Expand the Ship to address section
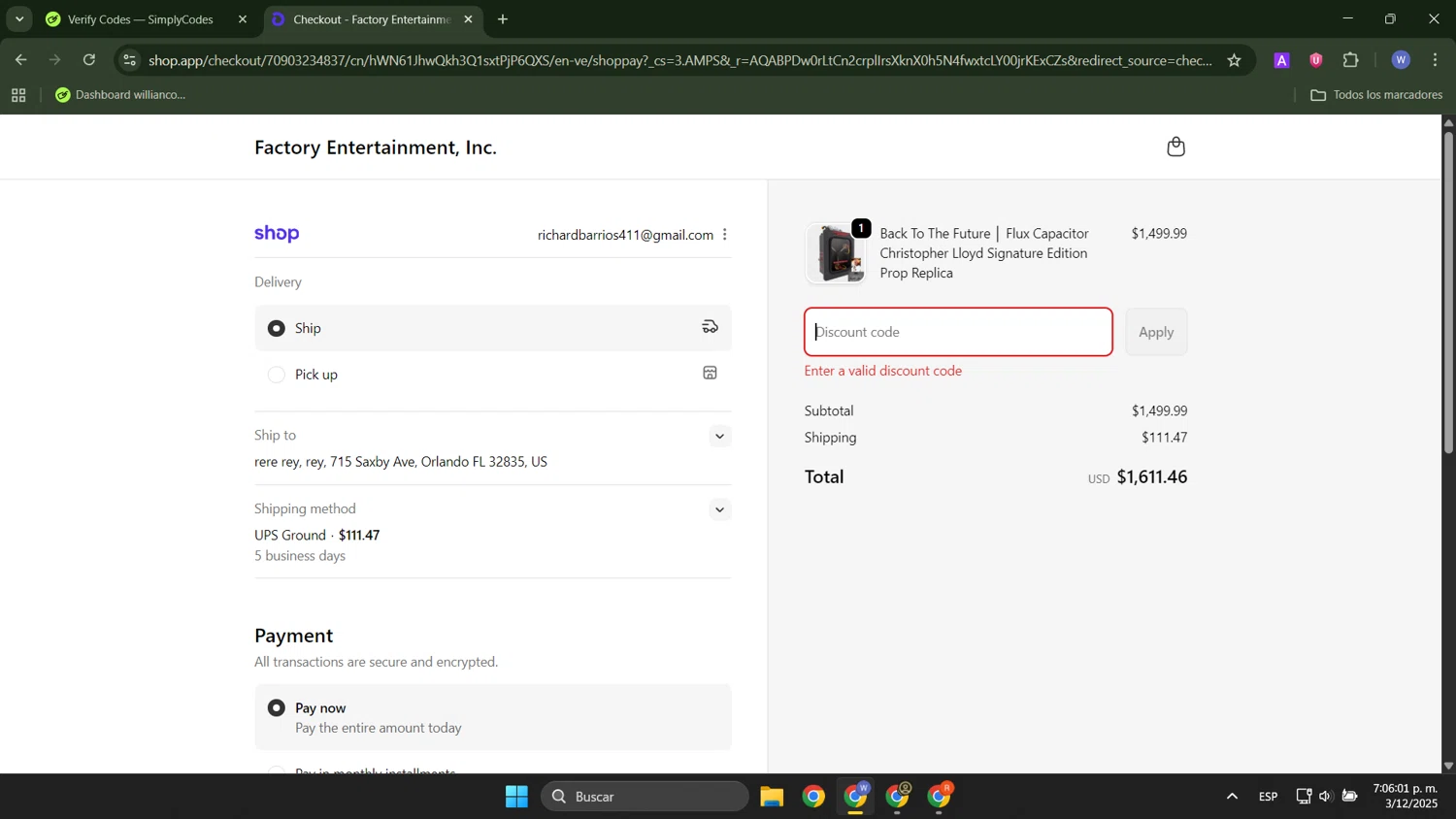 719,436
